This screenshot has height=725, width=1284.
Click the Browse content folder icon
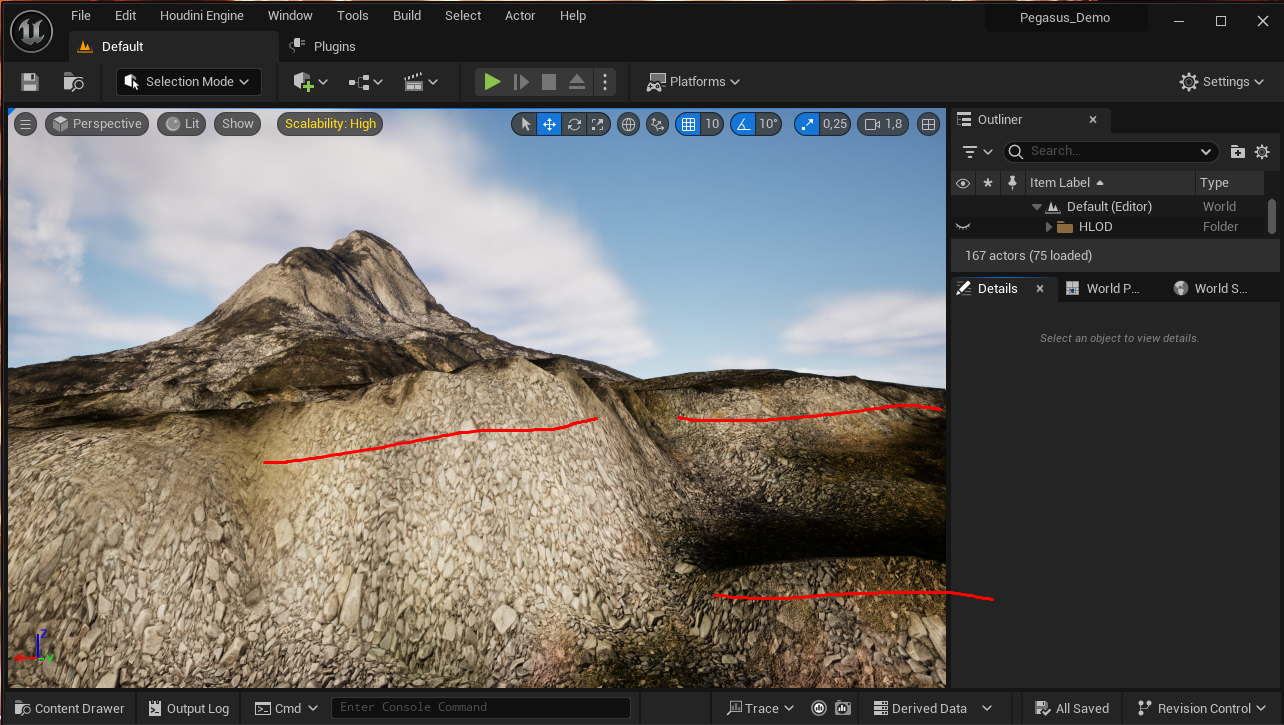(x=73, y=82)
